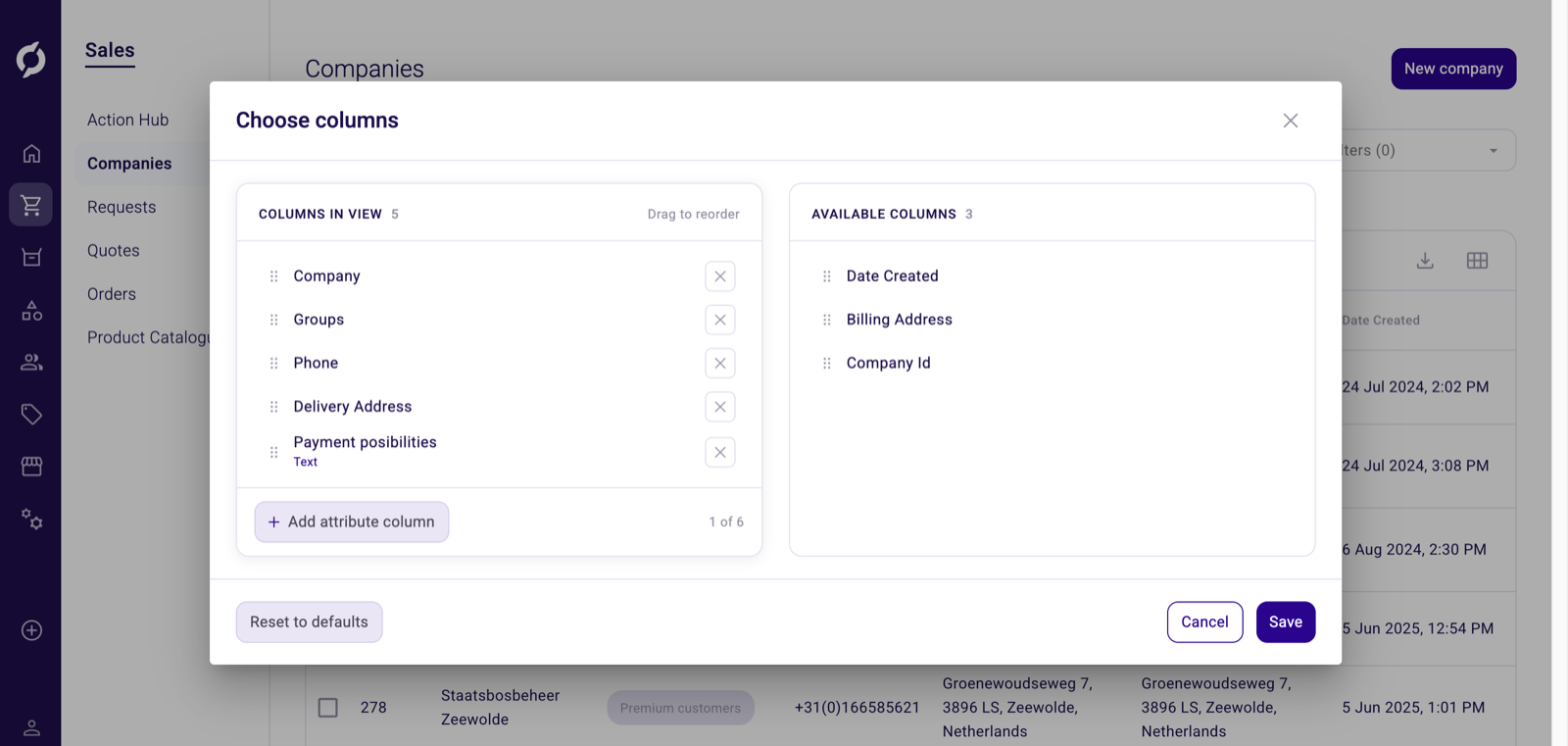Click the drag handle beside Payment posibilities
The height and width of the screenshot is (746, 1568).
273,452
